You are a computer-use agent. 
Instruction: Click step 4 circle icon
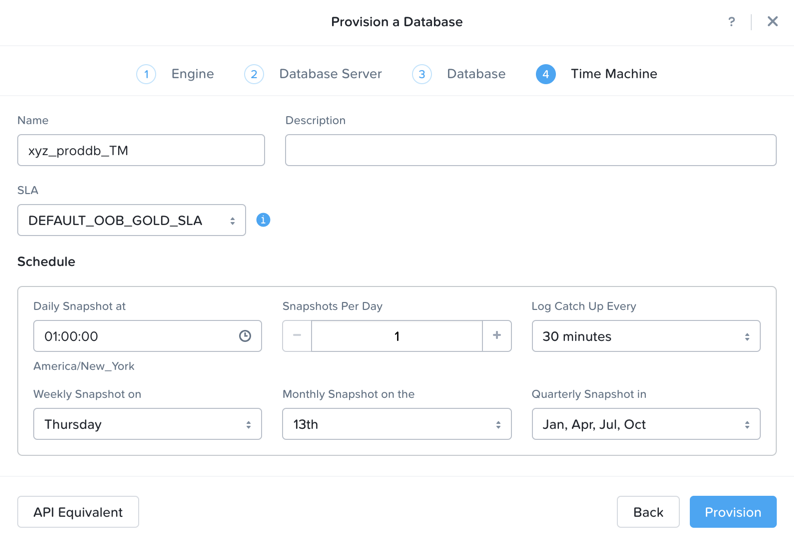coord(545,74)
